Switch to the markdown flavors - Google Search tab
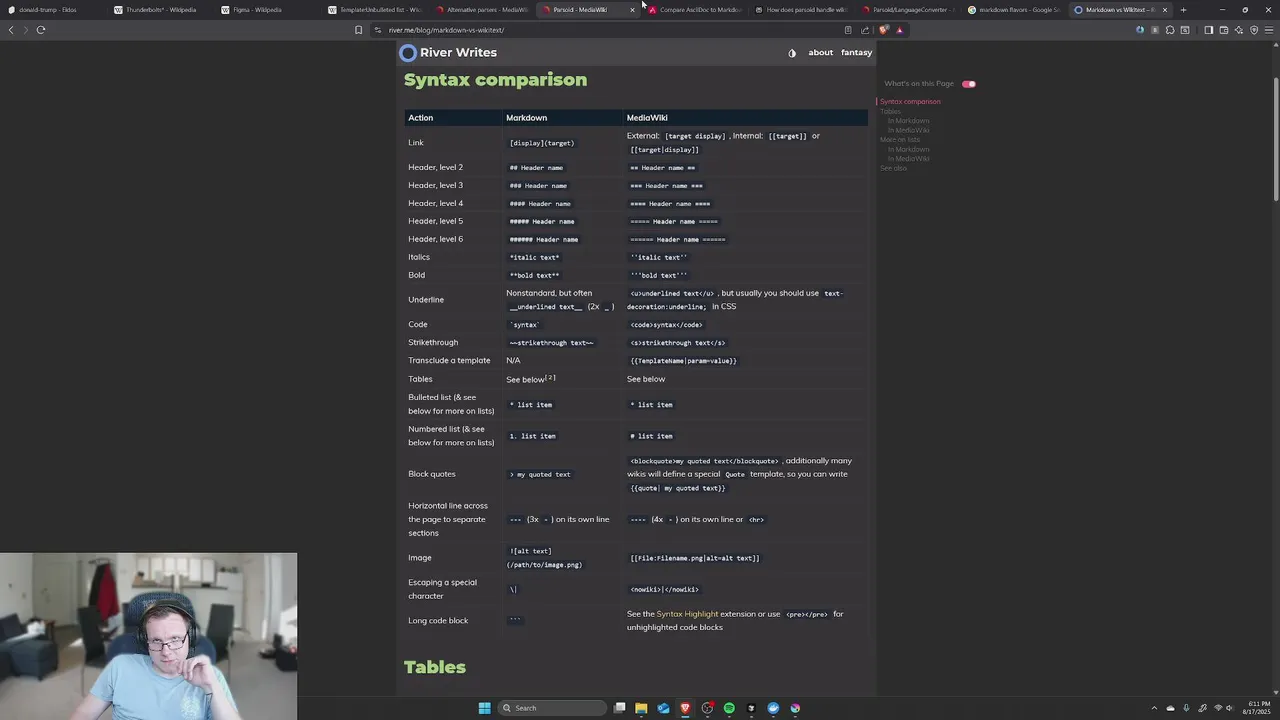This screenshot has height=720, width=1280. click(1017, 10)
